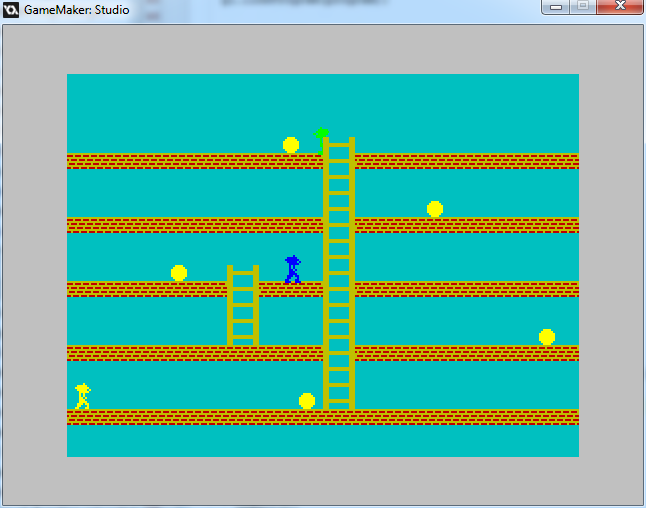Click the GameMaker Studio title bar icon
The height and width of the screenshot is (508, 646).
[x=11, y=9]
